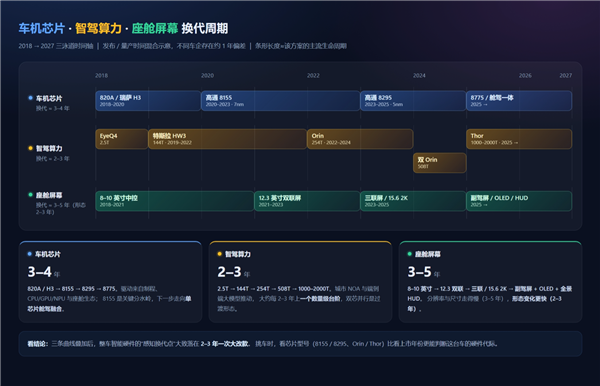Click the 车机芯片 title in the summary card
The width and height of the screenshot is (600, 386).
click(47, 254)
